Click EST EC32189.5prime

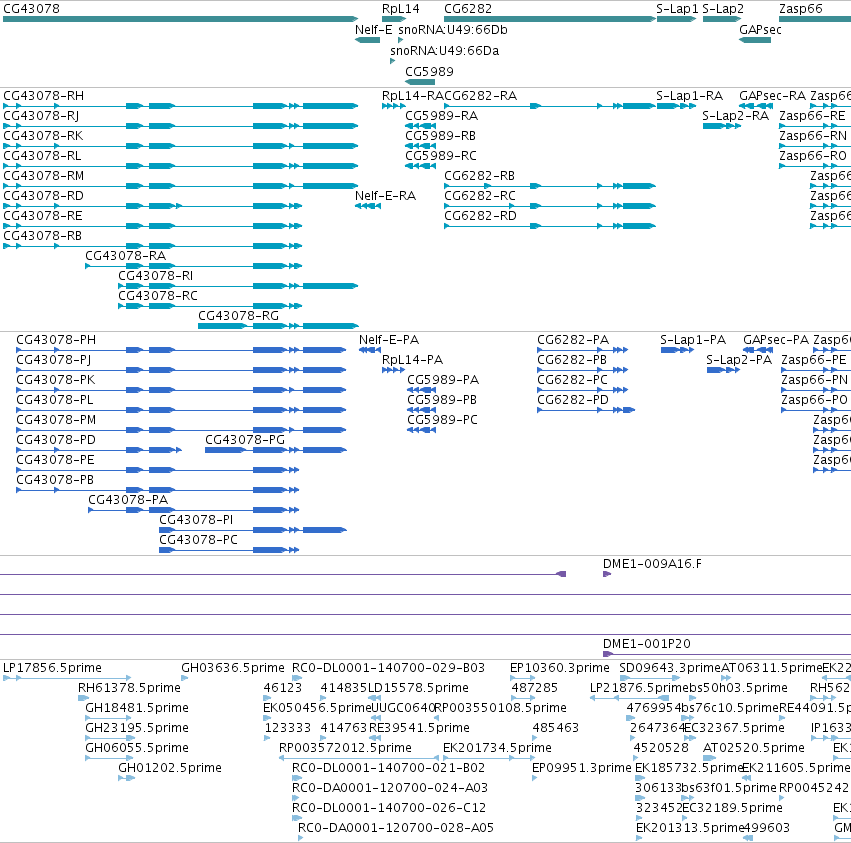pyautogui.click(x=732, y=808)
